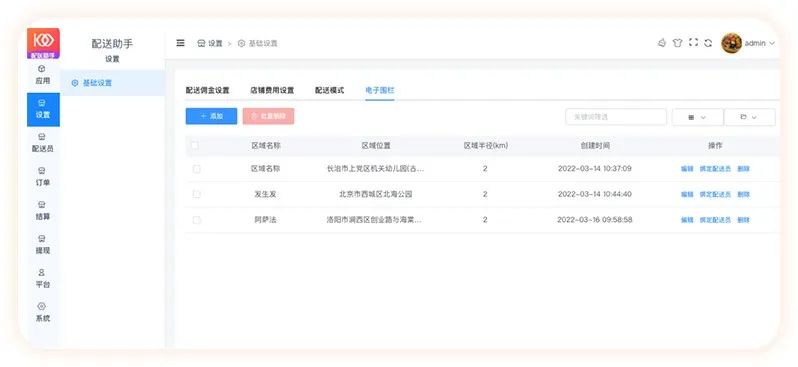Go to the 配送员 sidebar section
798x367 pixels.
click(x=43, y=143)
